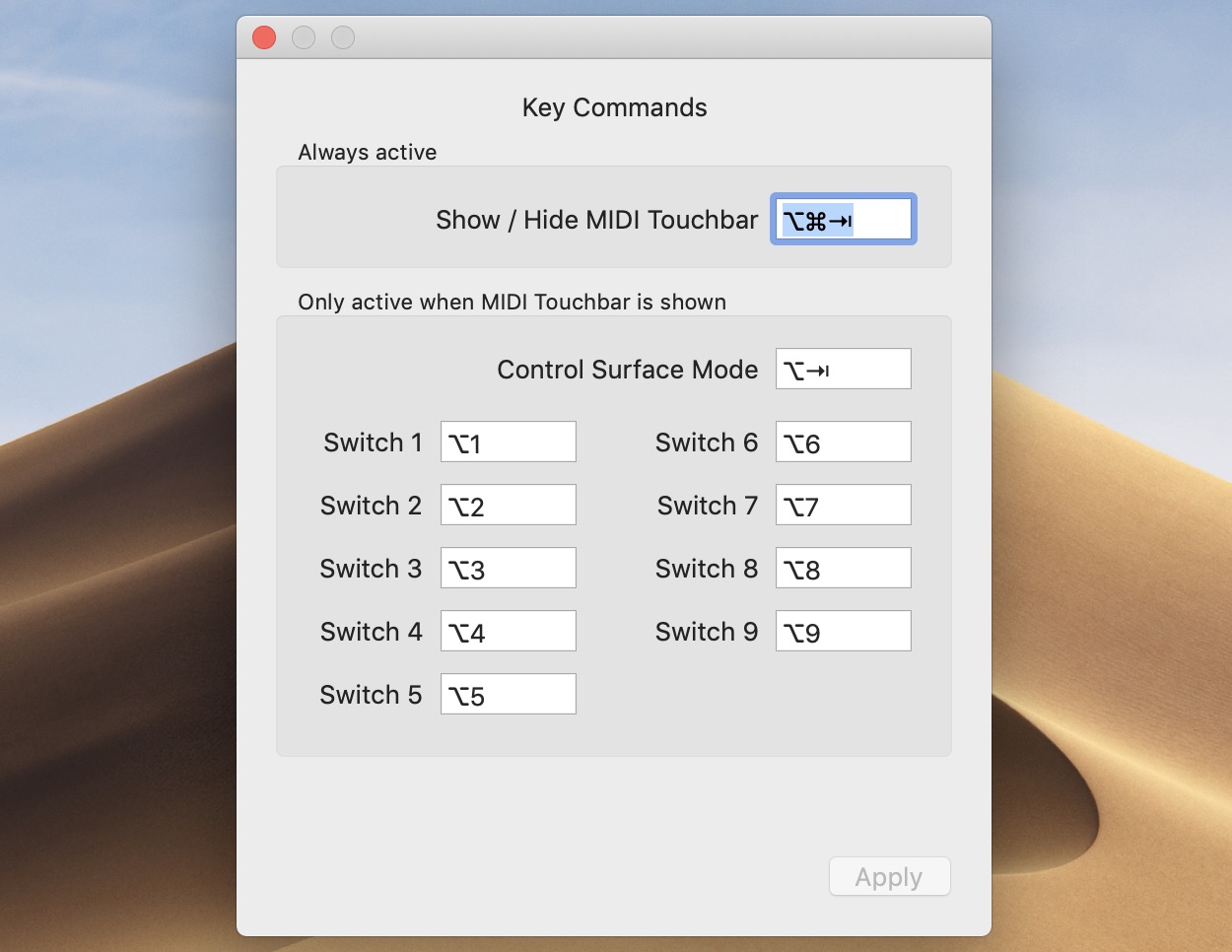The width and height of the screenshot is (1232, 952).
Task: Click the Switch 4 shortcut field
Action: pos(508,631)
